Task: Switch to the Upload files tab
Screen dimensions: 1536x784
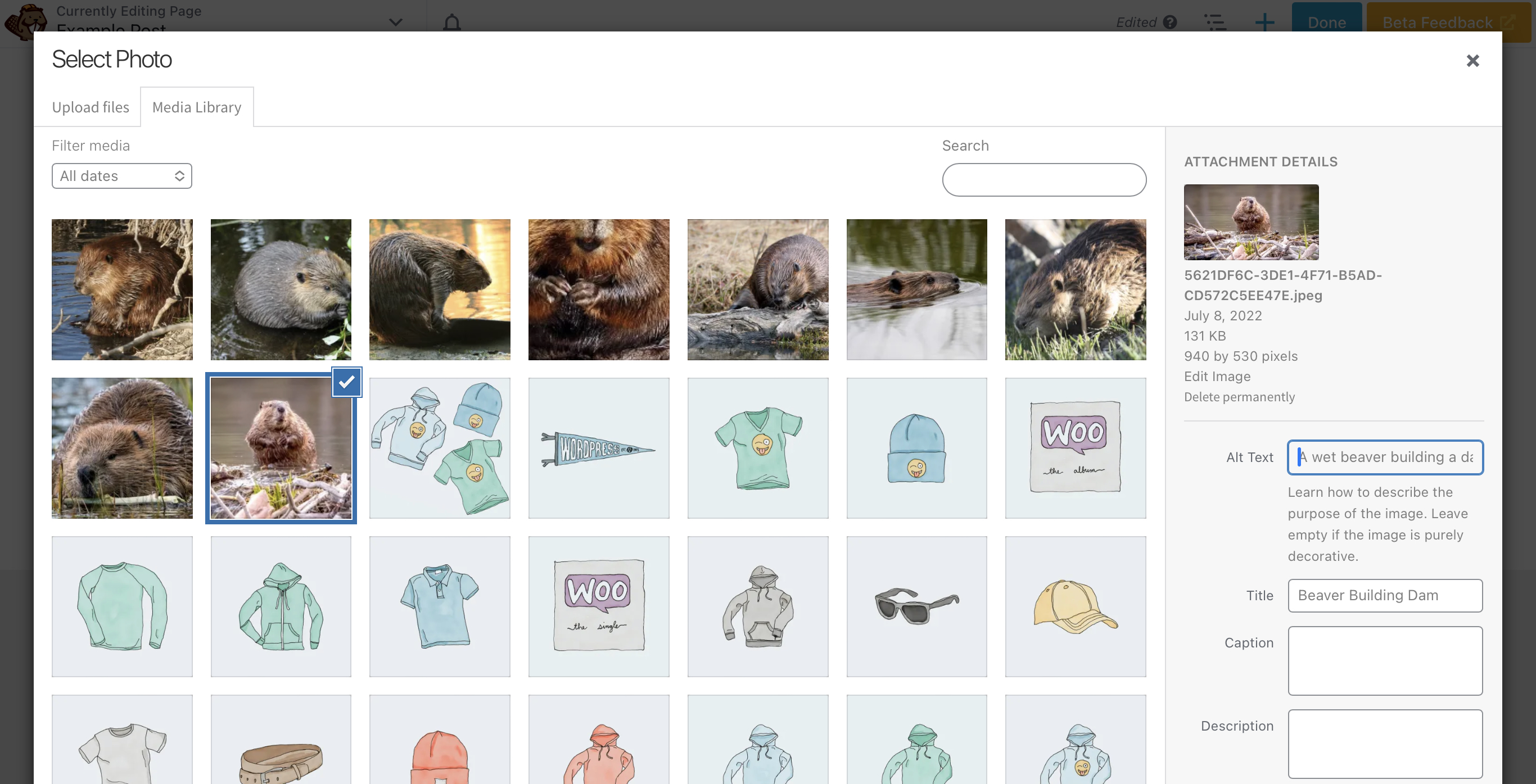Action: click(91, 107)
